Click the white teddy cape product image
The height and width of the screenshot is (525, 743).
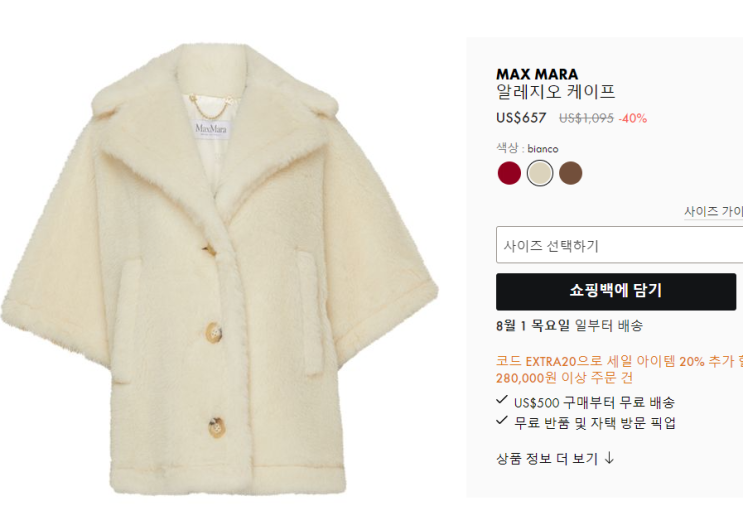tap(219, 269)
